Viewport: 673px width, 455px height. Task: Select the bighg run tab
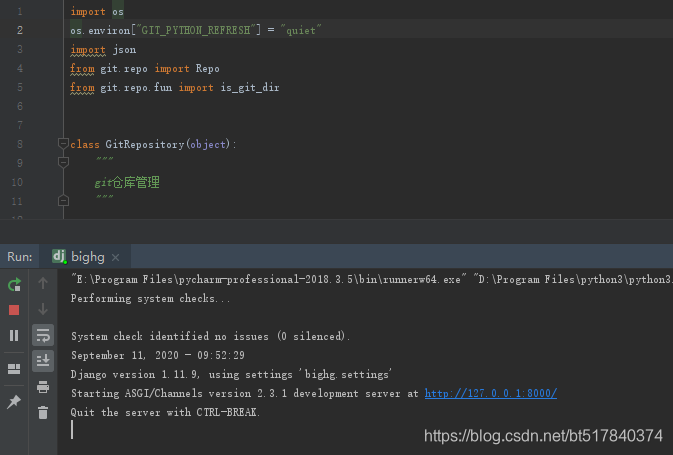[x=85, y=257]
